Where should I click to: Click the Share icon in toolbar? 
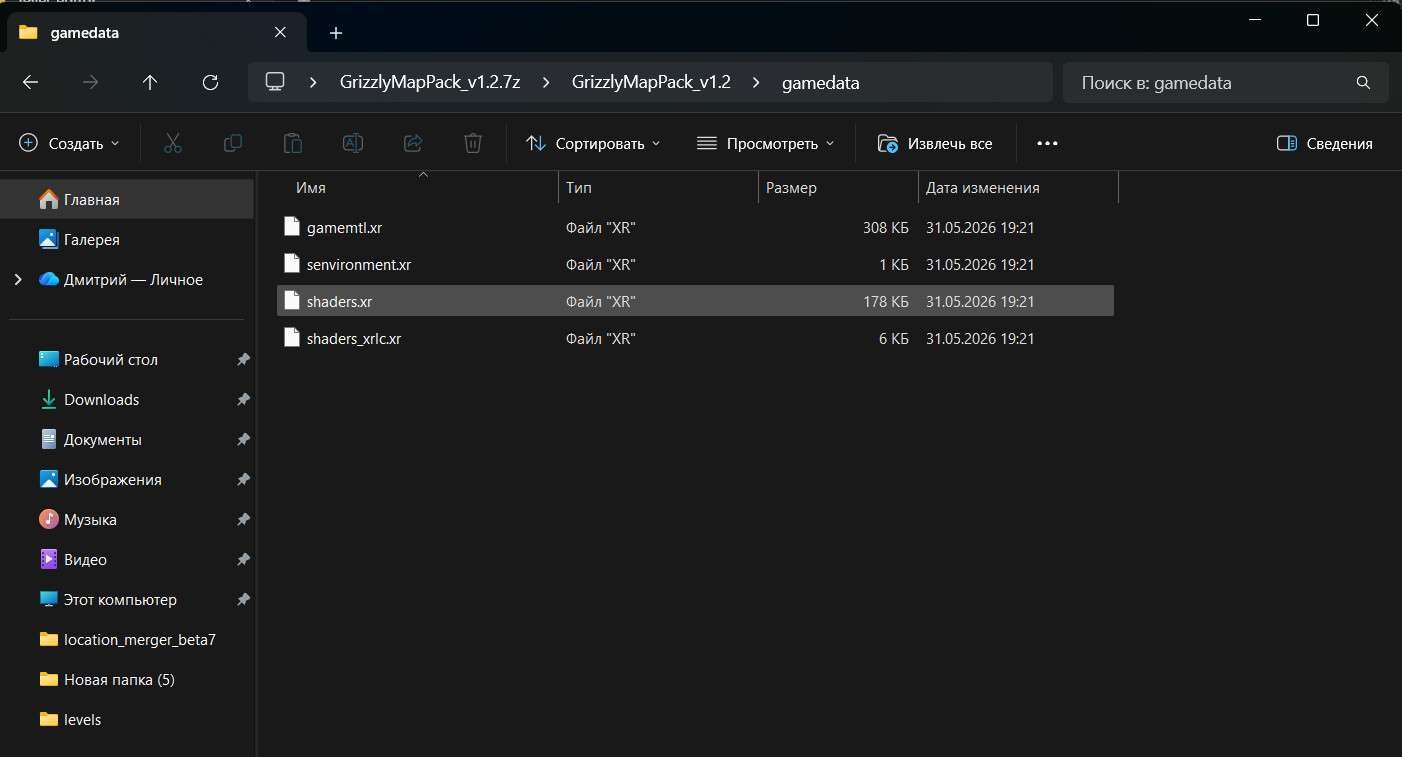point(413,143)
